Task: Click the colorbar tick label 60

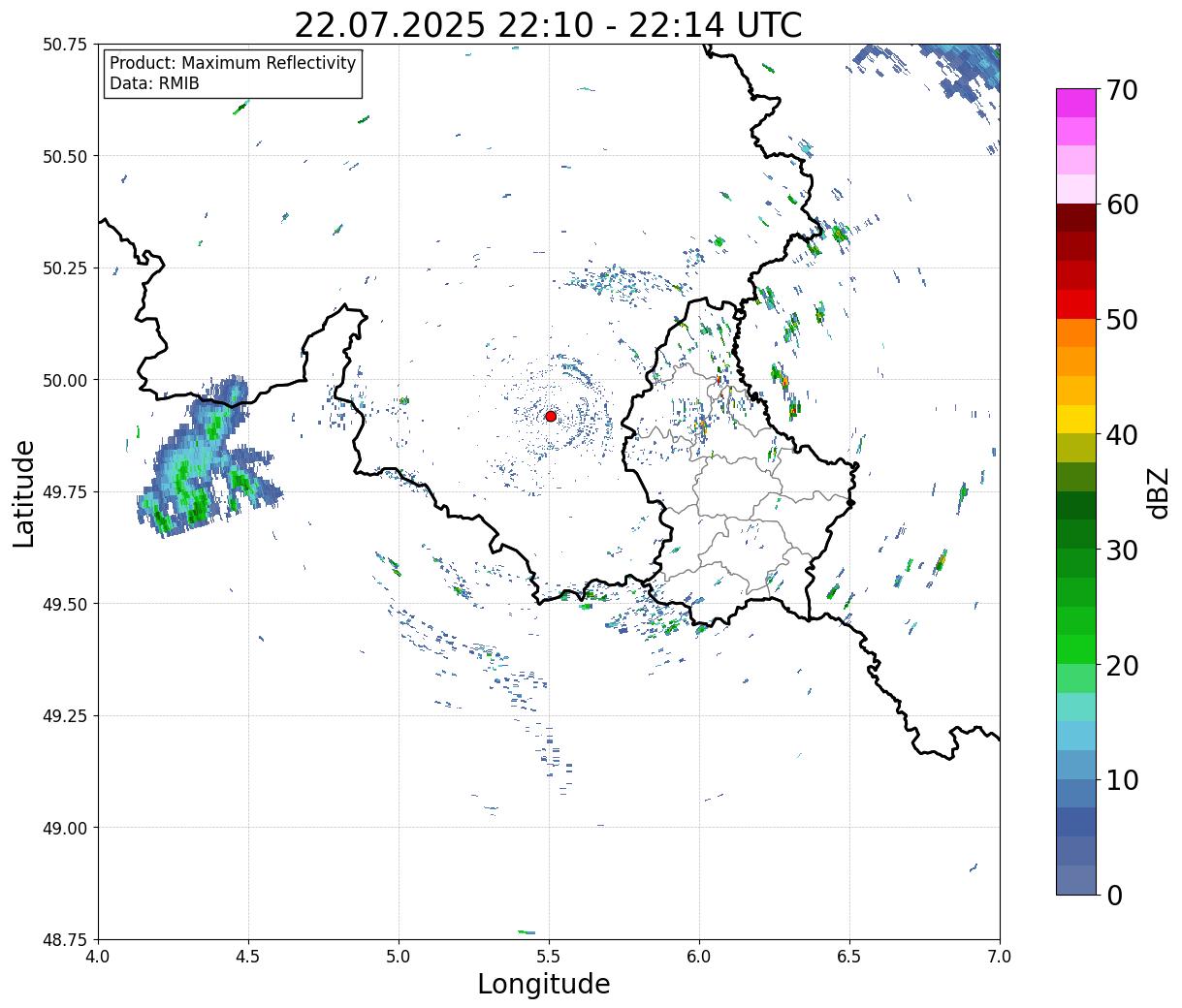Action: click(1122, 205)
